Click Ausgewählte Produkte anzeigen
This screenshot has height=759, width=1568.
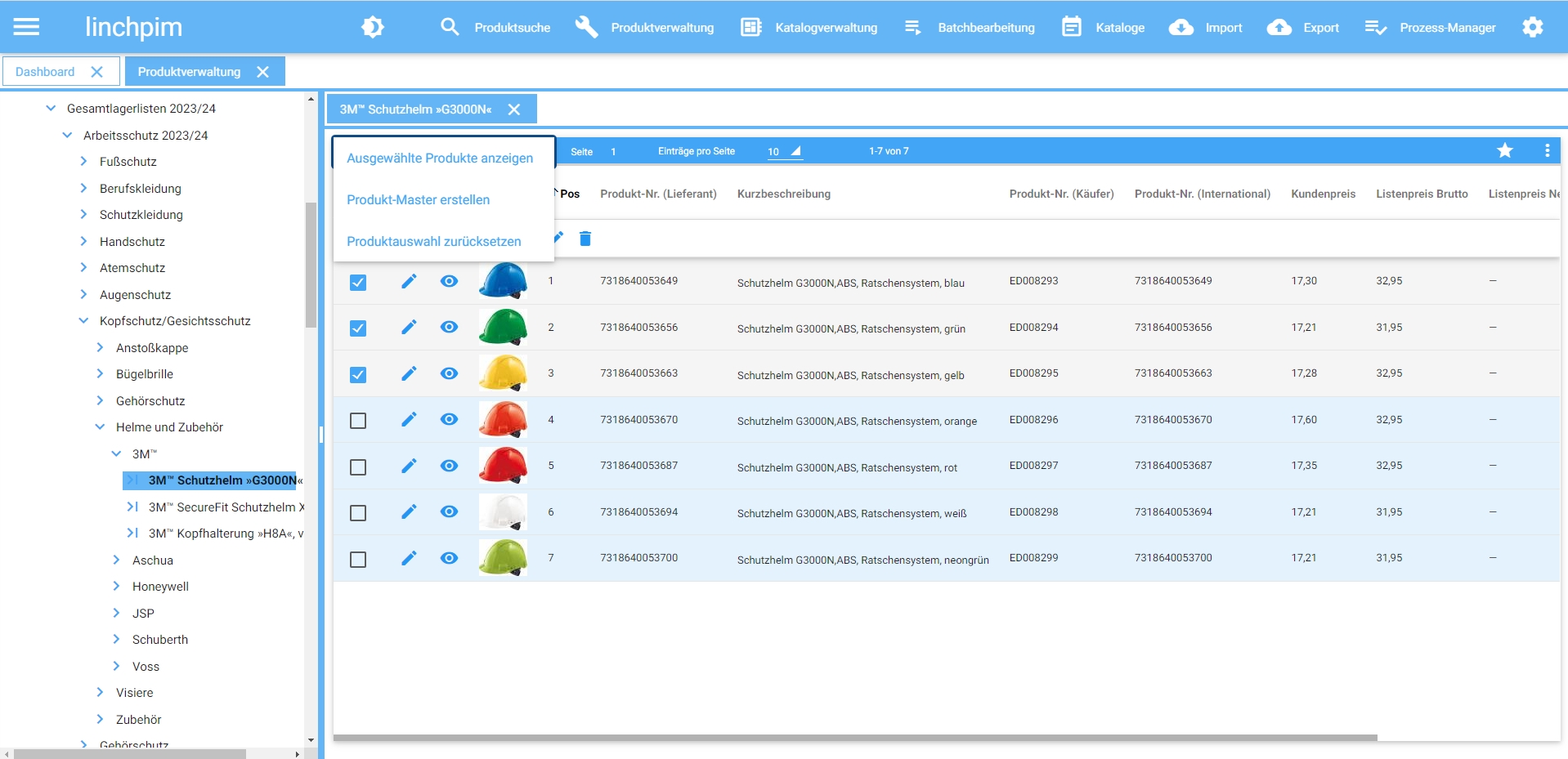click(x=440, y=158)
